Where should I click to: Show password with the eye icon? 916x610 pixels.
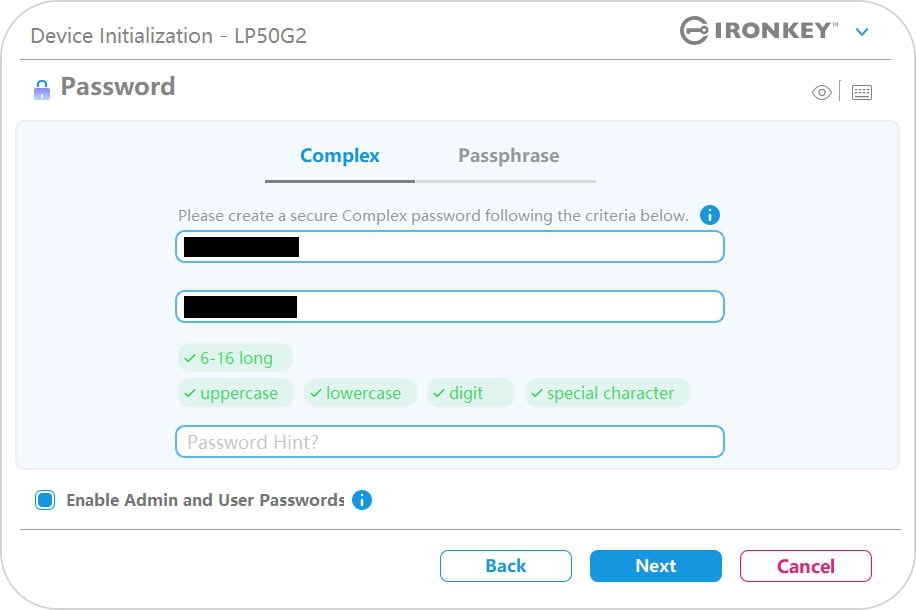tap(822, 93)
